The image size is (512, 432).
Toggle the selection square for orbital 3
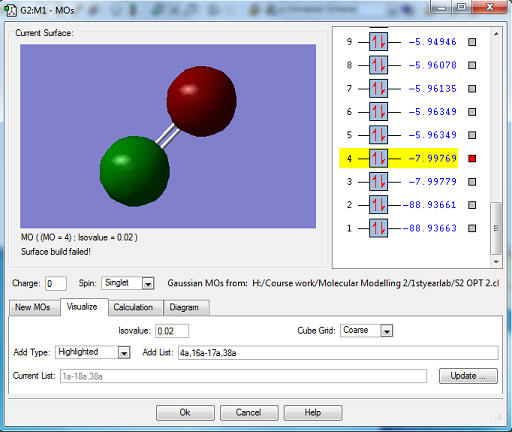tap(472, 182)
